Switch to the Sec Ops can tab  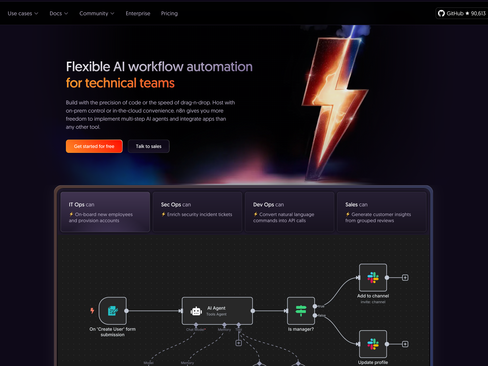pyautogui.click(x=197, y=212)
